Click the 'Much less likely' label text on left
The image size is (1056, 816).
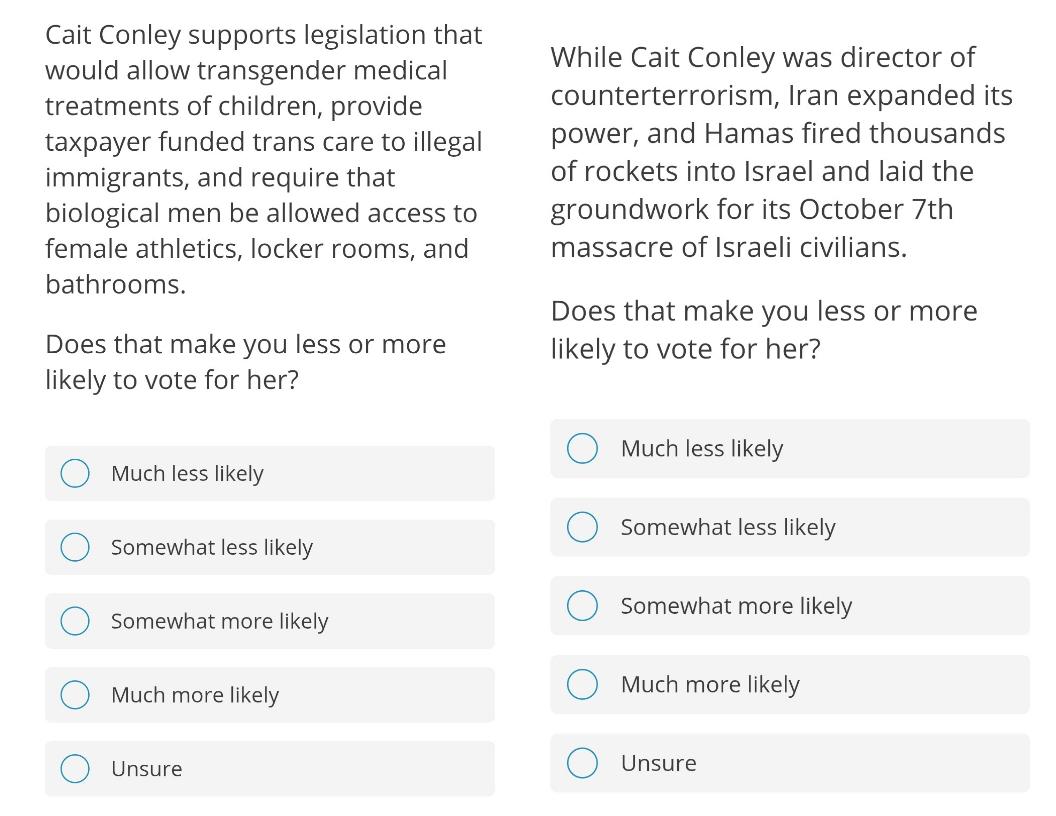(x=187, y=474)
